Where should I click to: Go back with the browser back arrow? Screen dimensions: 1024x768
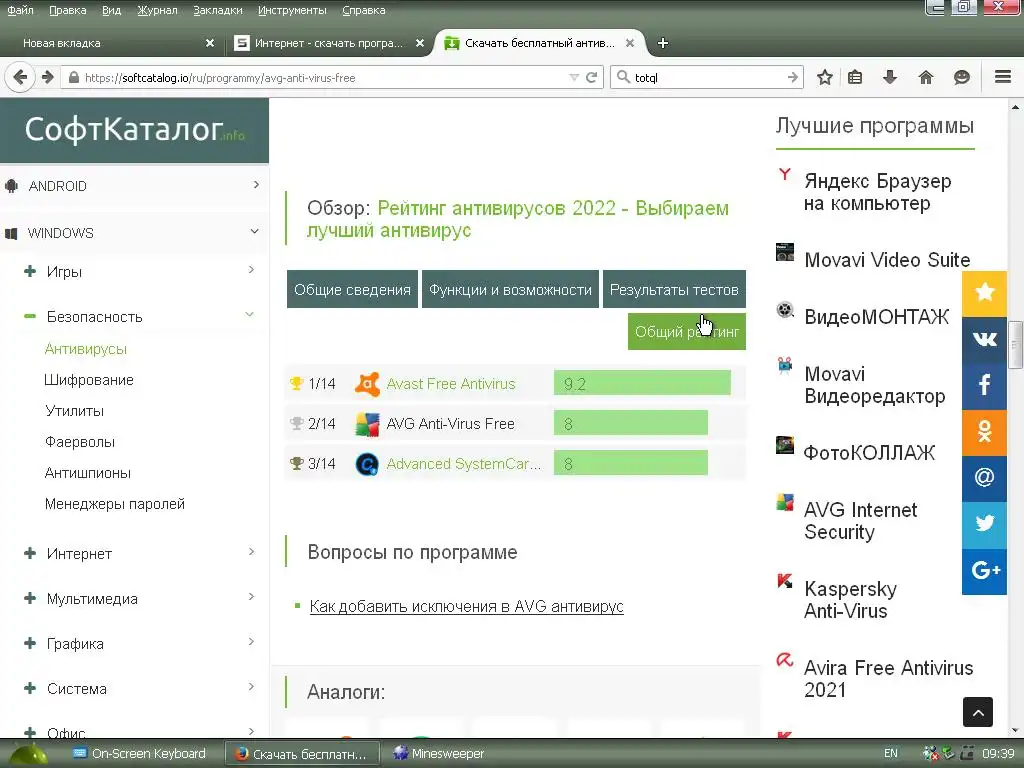click(x=20, y=77)
